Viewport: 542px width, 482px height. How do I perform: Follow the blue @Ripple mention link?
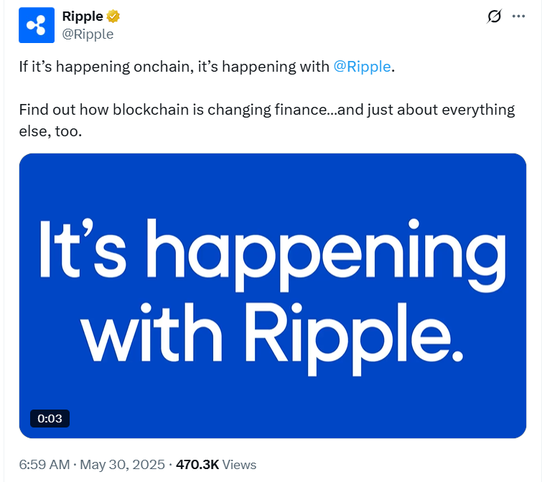362,67
